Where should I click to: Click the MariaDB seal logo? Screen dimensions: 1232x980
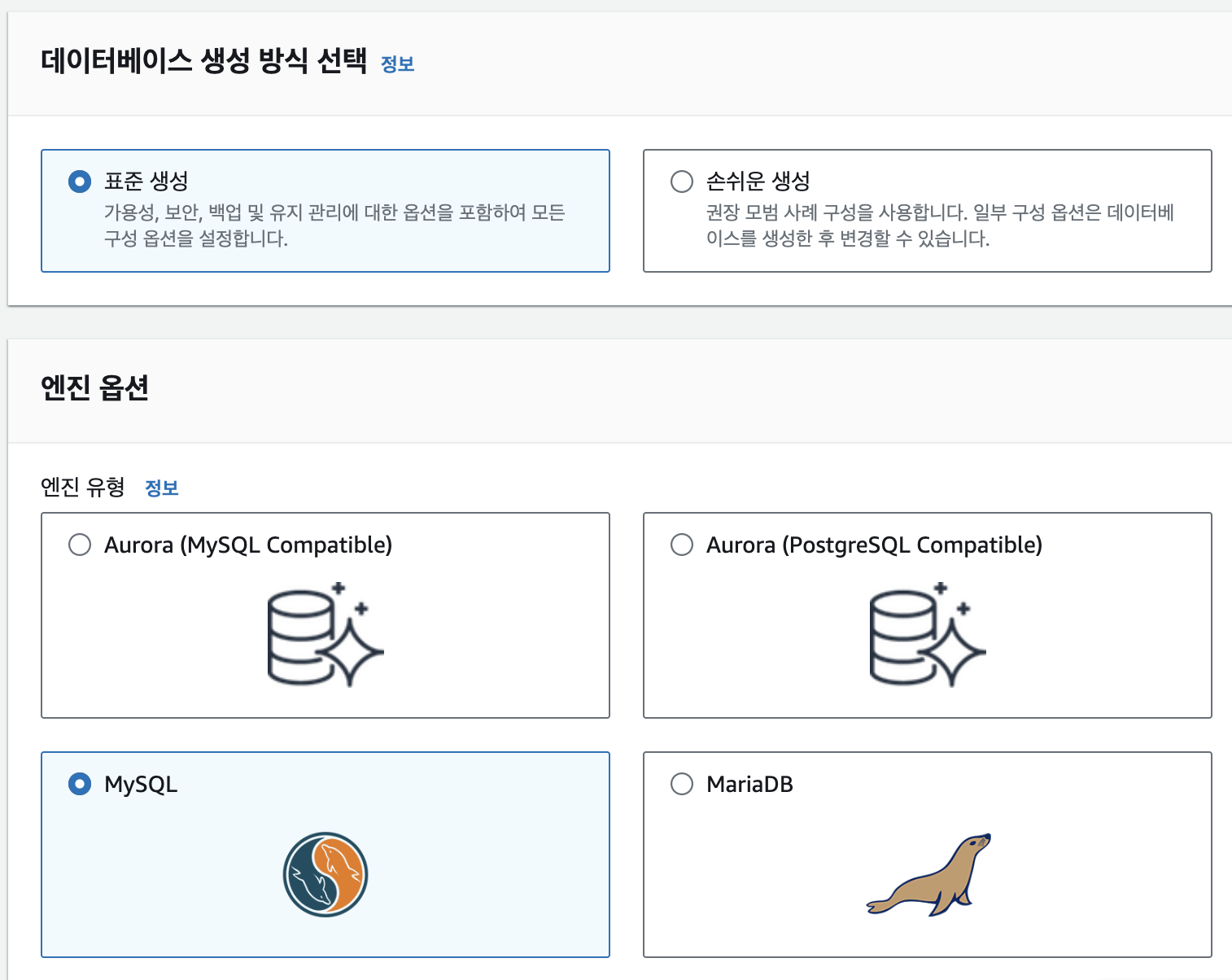(x=928, y=874)
